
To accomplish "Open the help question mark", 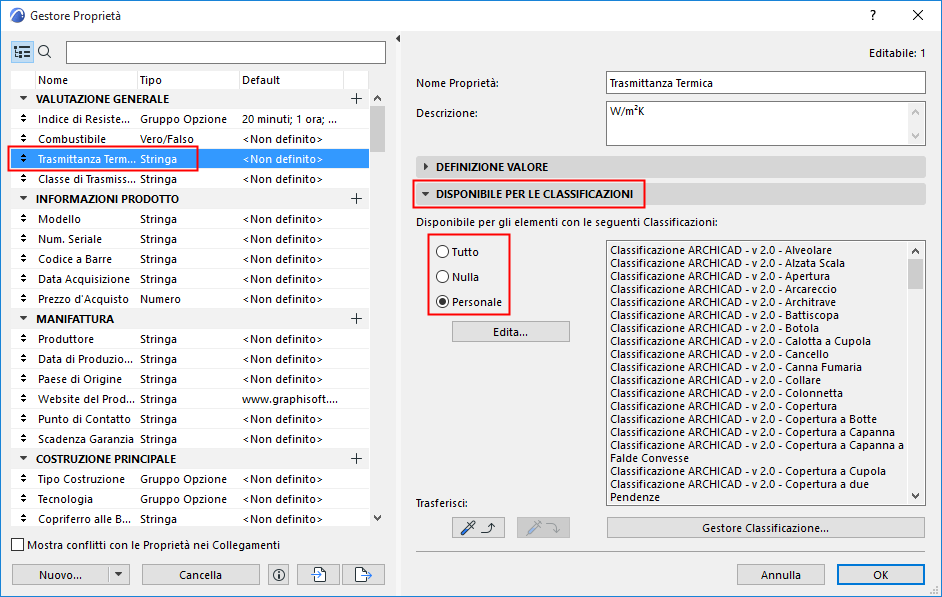I will 873,16.
